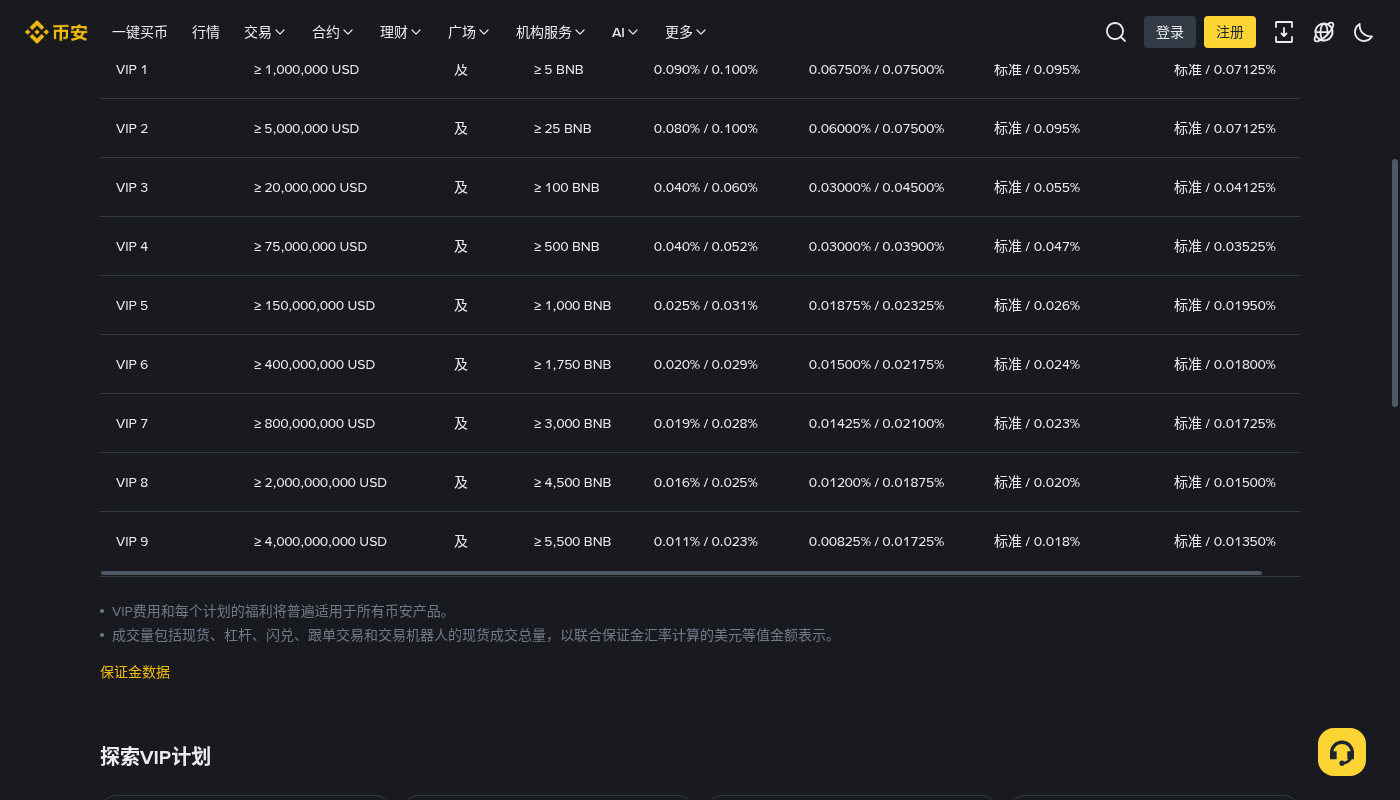
Task: Expand the 合约 dropdown menu
Action: click(333, 32)
